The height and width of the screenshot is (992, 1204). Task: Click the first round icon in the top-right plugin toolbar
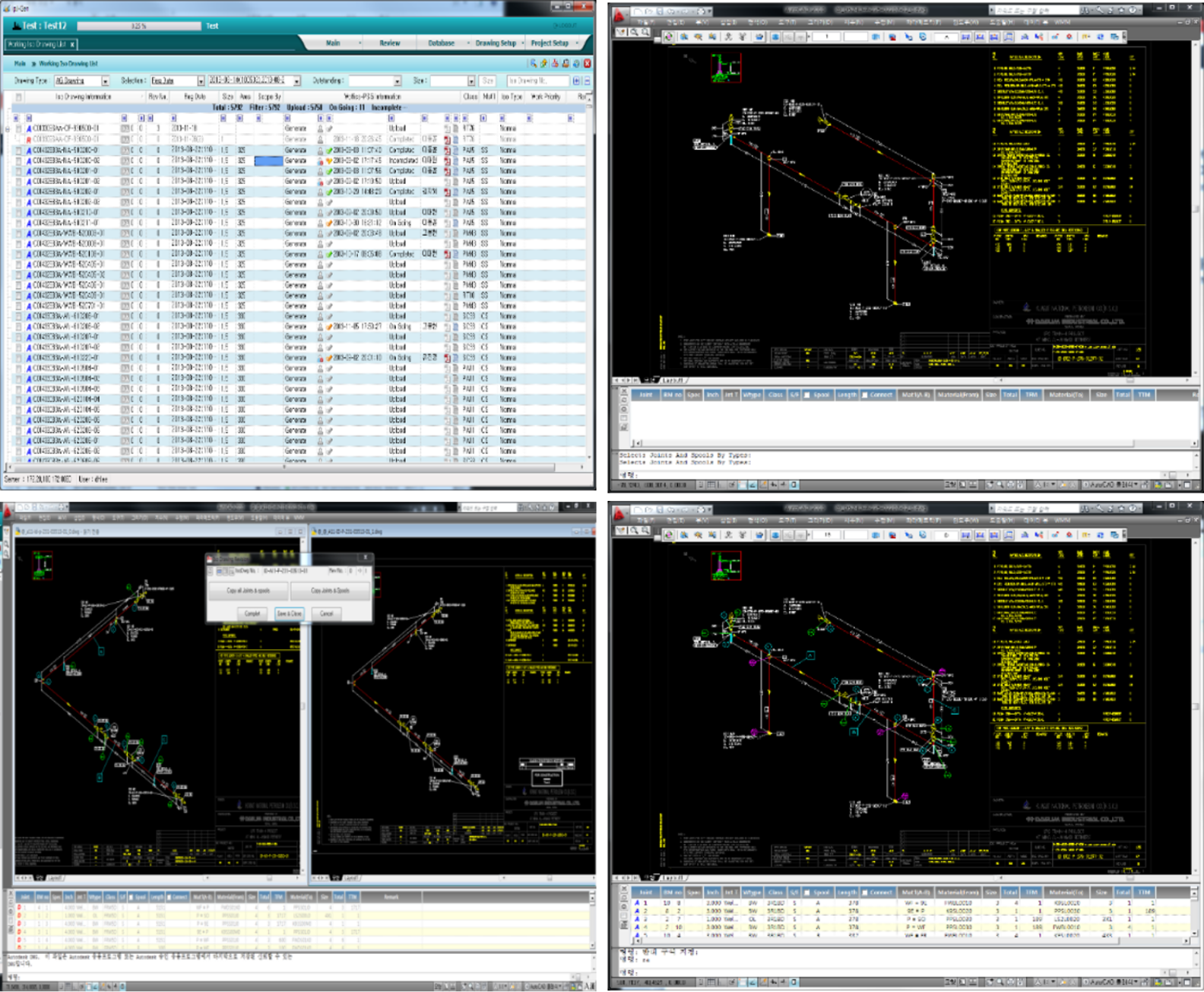[669, 36]
